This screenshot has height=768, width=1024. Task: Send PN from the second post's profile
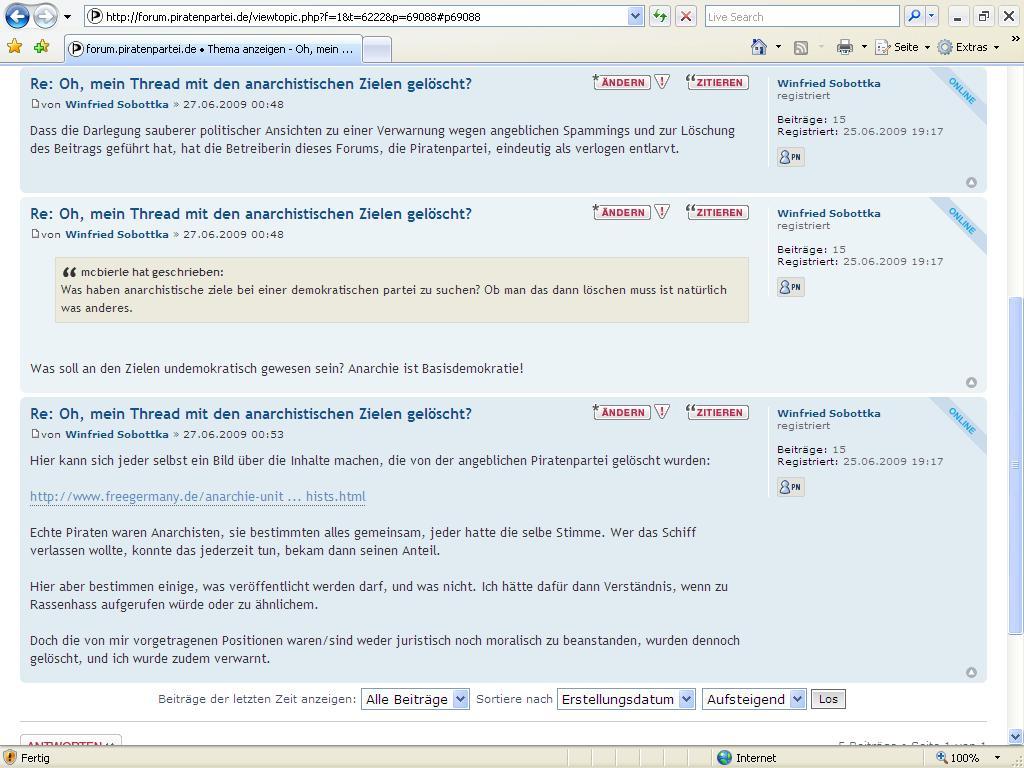pos(790,287)
